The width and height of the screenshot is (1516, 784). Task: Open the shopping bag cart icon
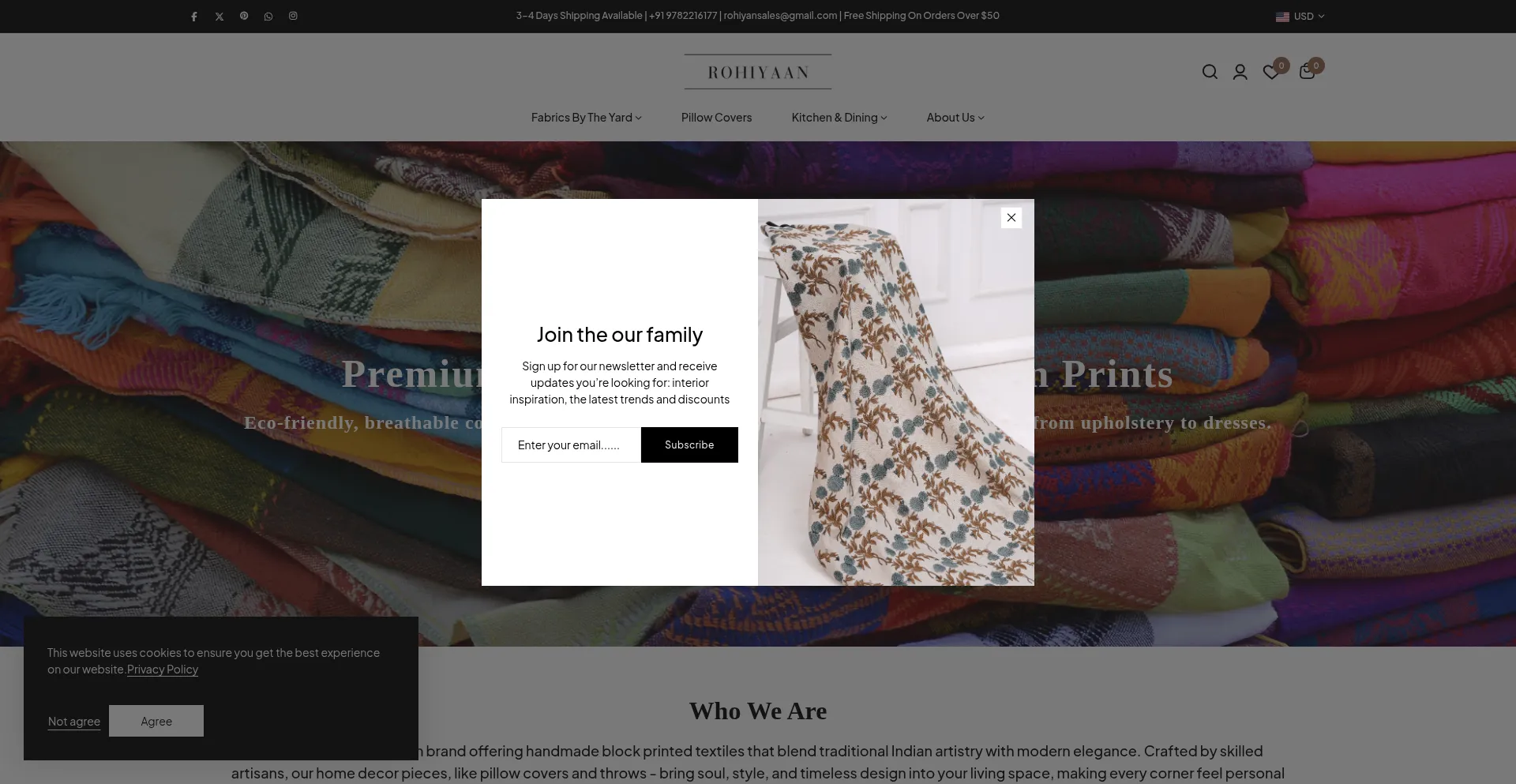(1308, 71)
